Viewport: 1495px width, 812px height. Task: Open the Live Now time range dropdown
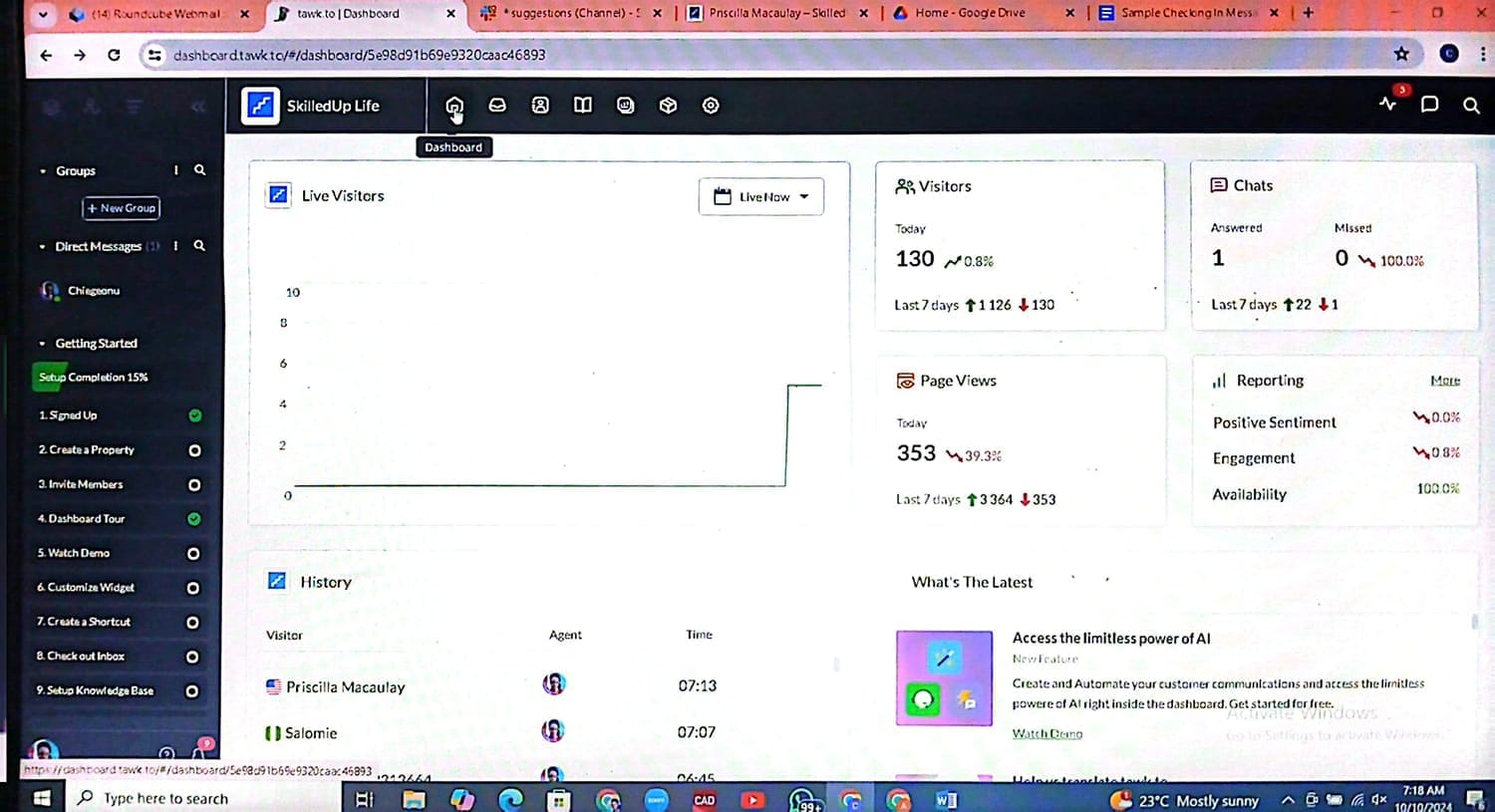coord(761,196)
